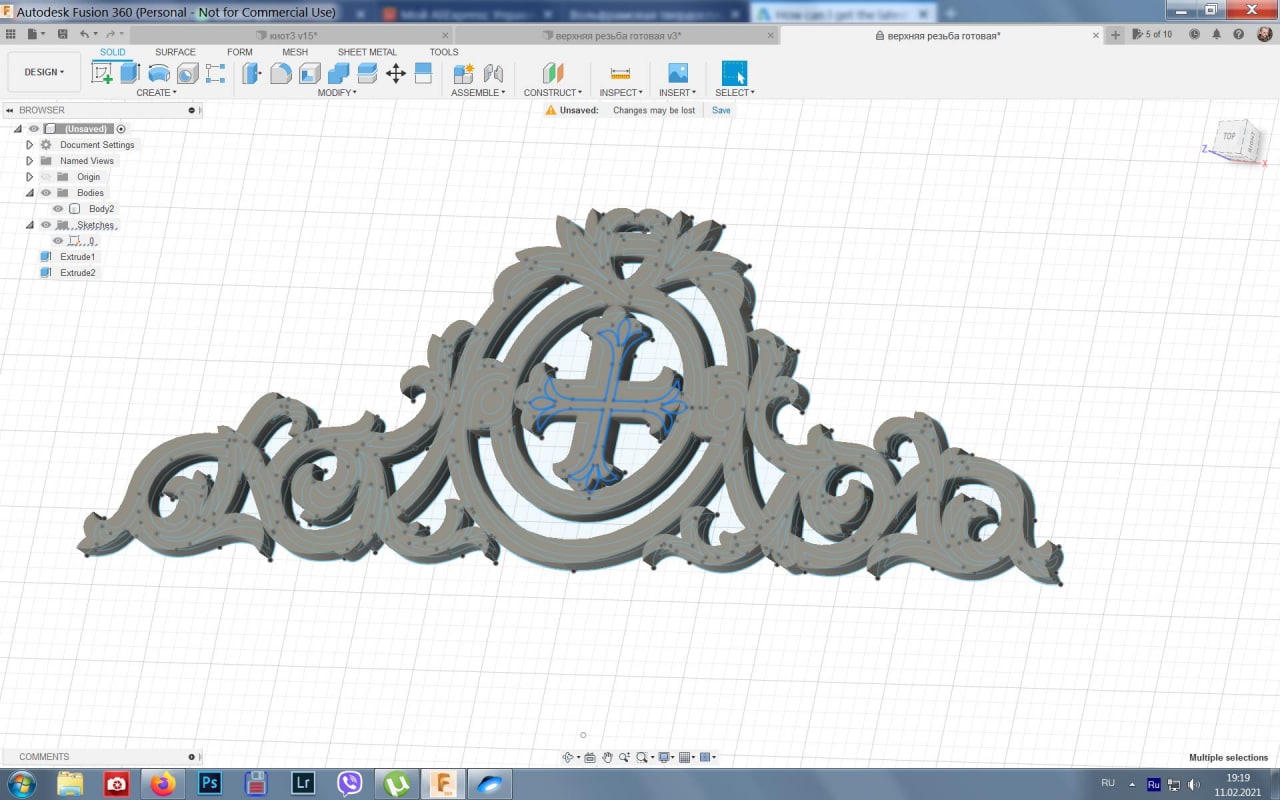Select the Rectangular Pattern tool icon

[x=215, y=73]
